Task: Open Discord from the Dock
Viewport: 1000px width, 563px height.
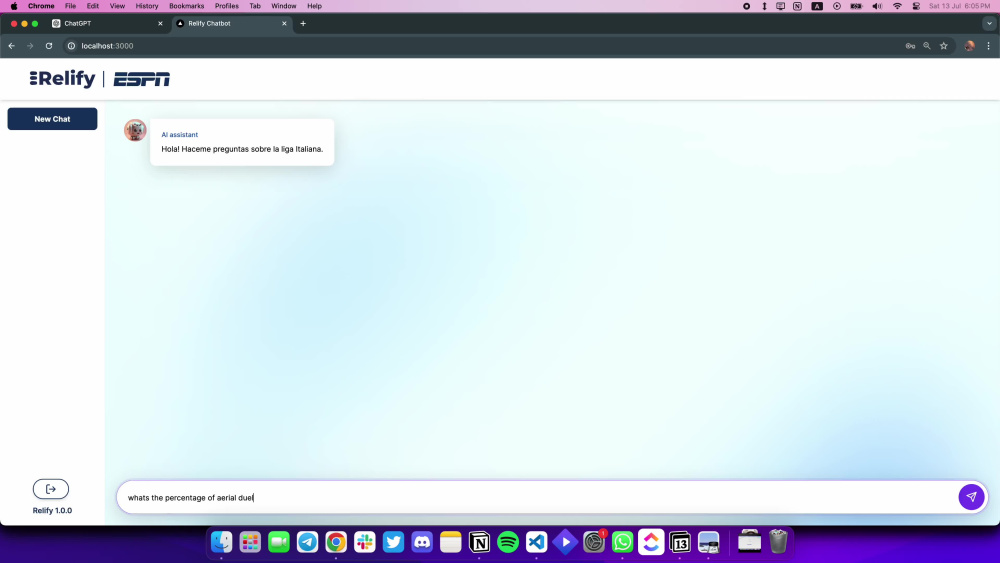Action: pyautogui.click(x=422, y=542)
